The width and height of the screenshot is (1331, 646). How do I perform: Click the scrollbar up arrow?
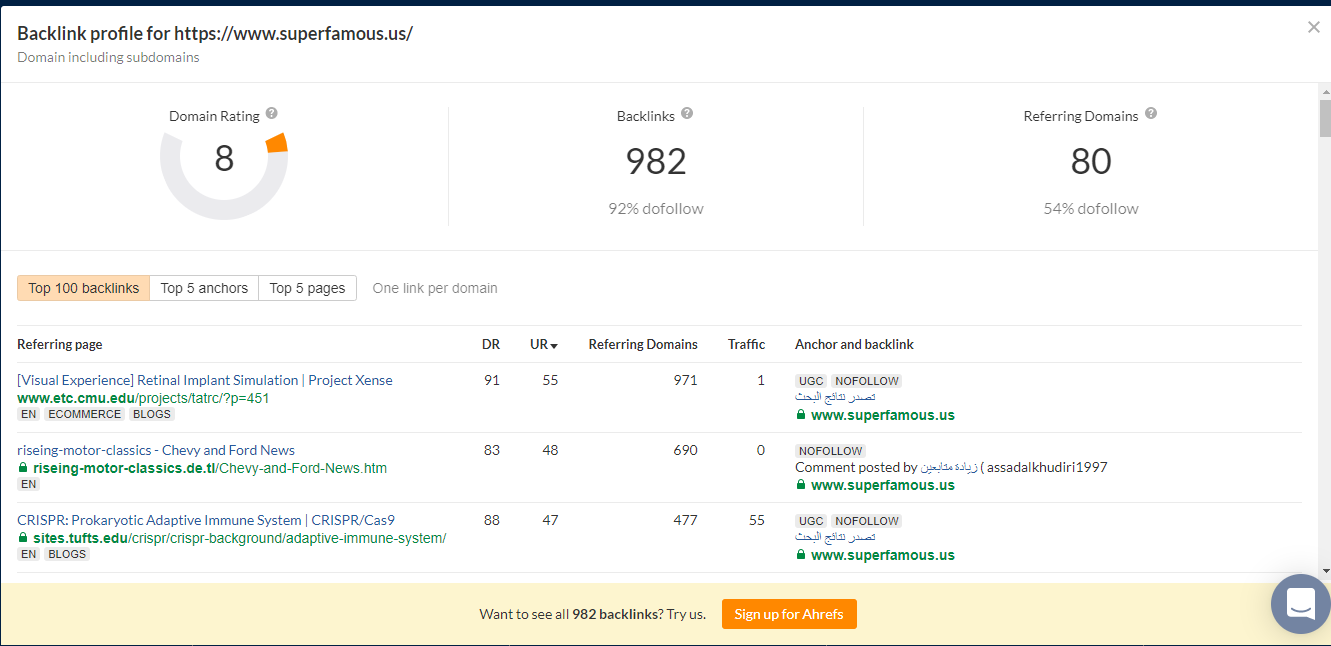1324,91
